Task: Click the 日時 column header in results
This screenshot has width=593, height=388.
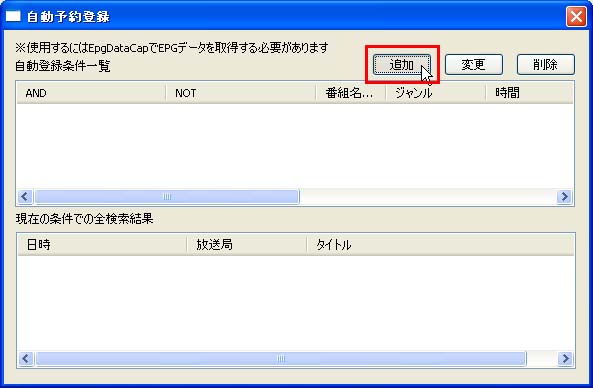Action: 102,245
